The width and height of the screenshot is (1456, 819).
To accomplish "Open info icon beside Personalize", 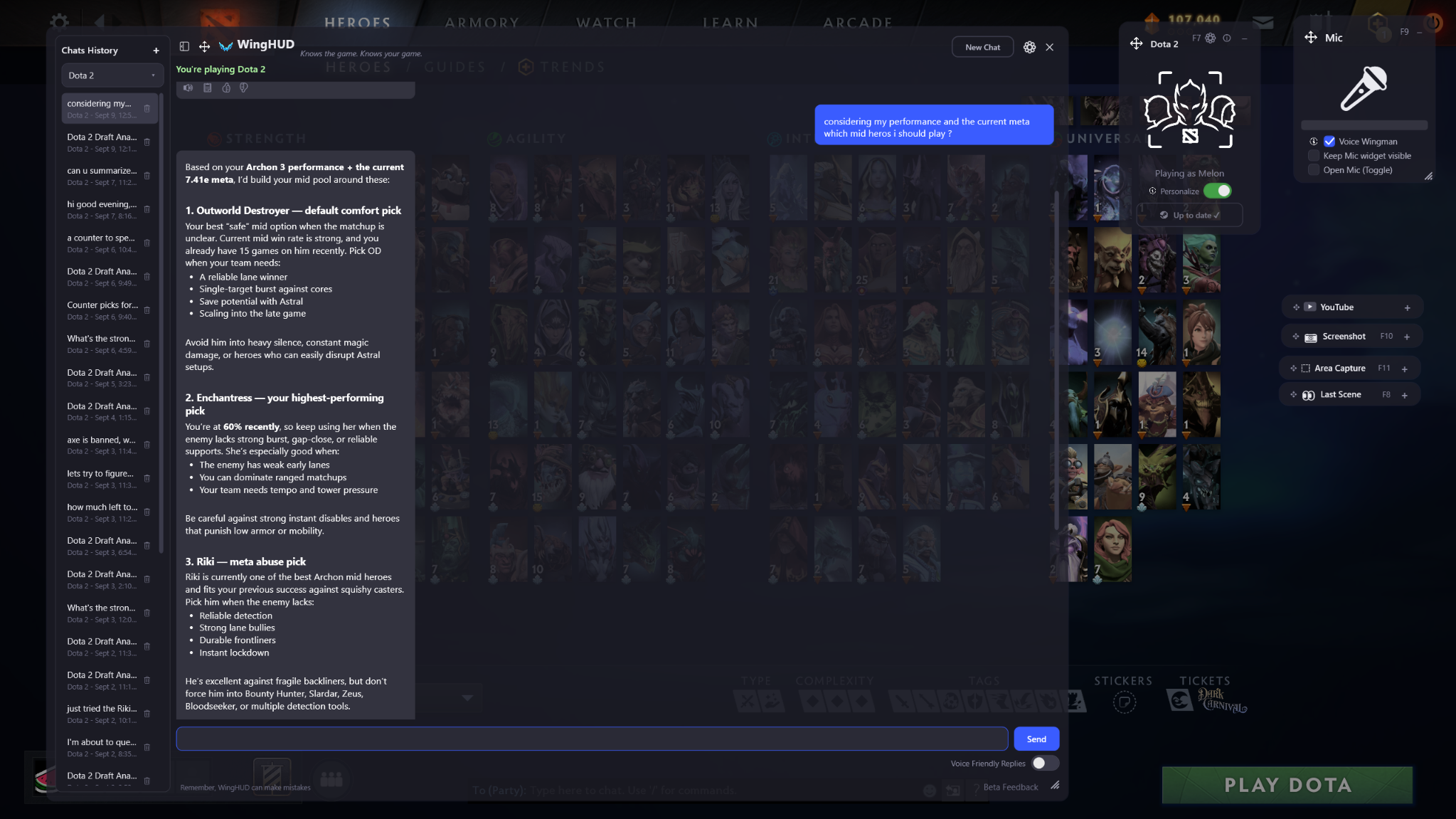I will pos(1152,191).
